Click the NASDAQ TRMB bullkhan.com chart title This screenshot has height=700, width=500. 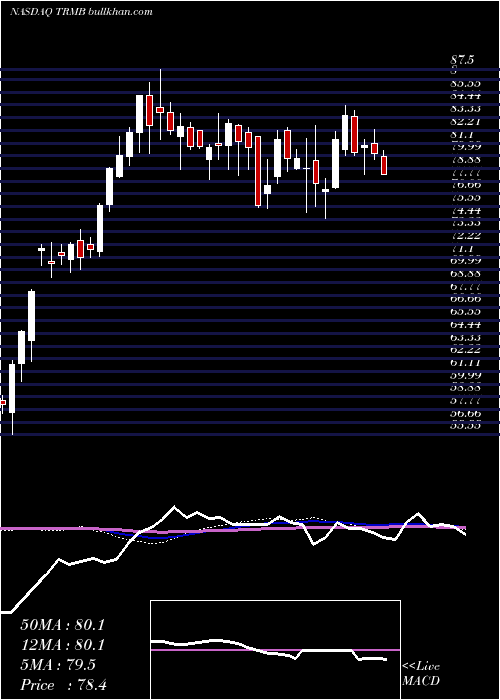point(81,12)
